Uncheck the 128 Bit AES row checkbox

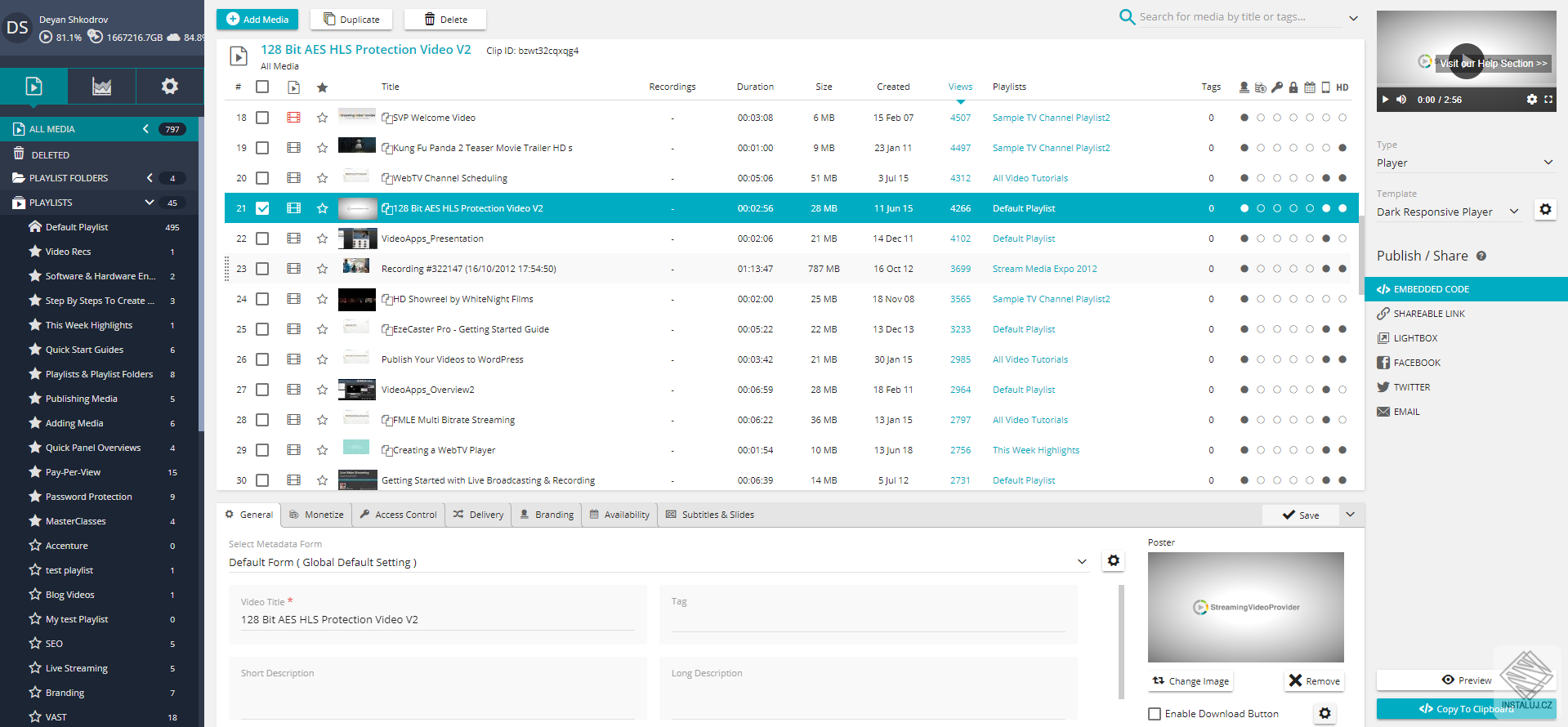262,208
